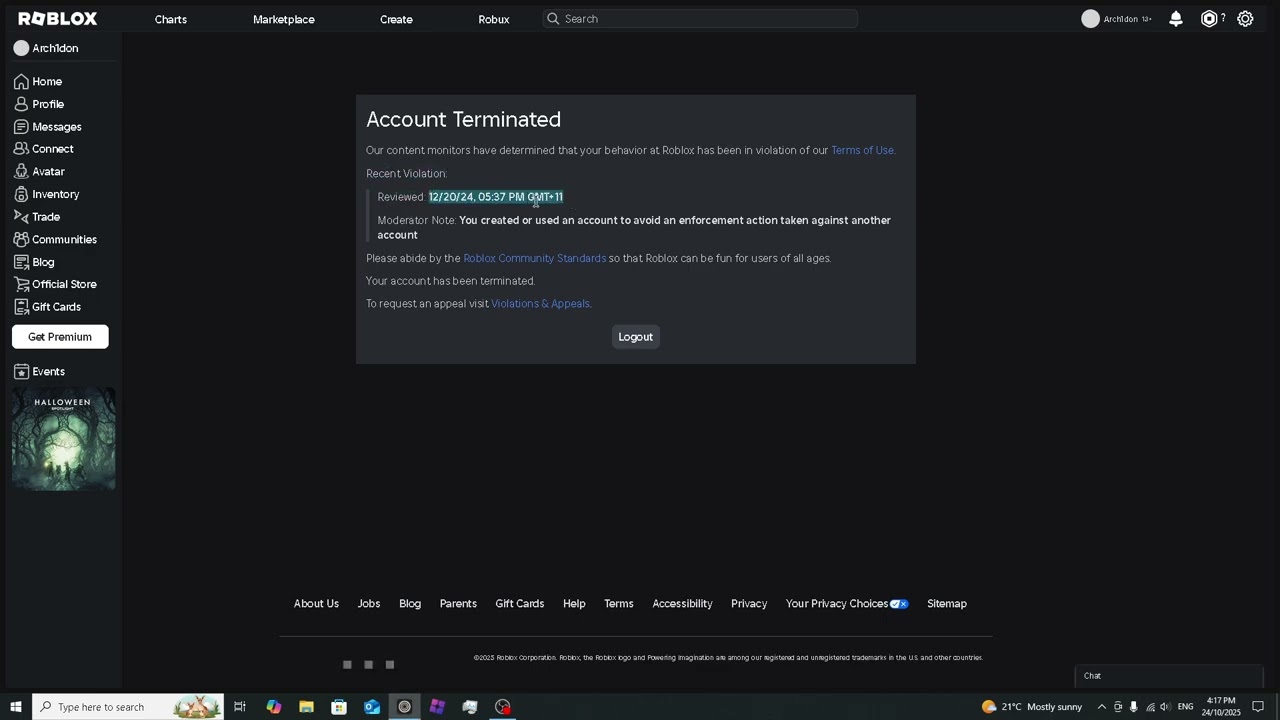Click the Logout button

(635, 337)
